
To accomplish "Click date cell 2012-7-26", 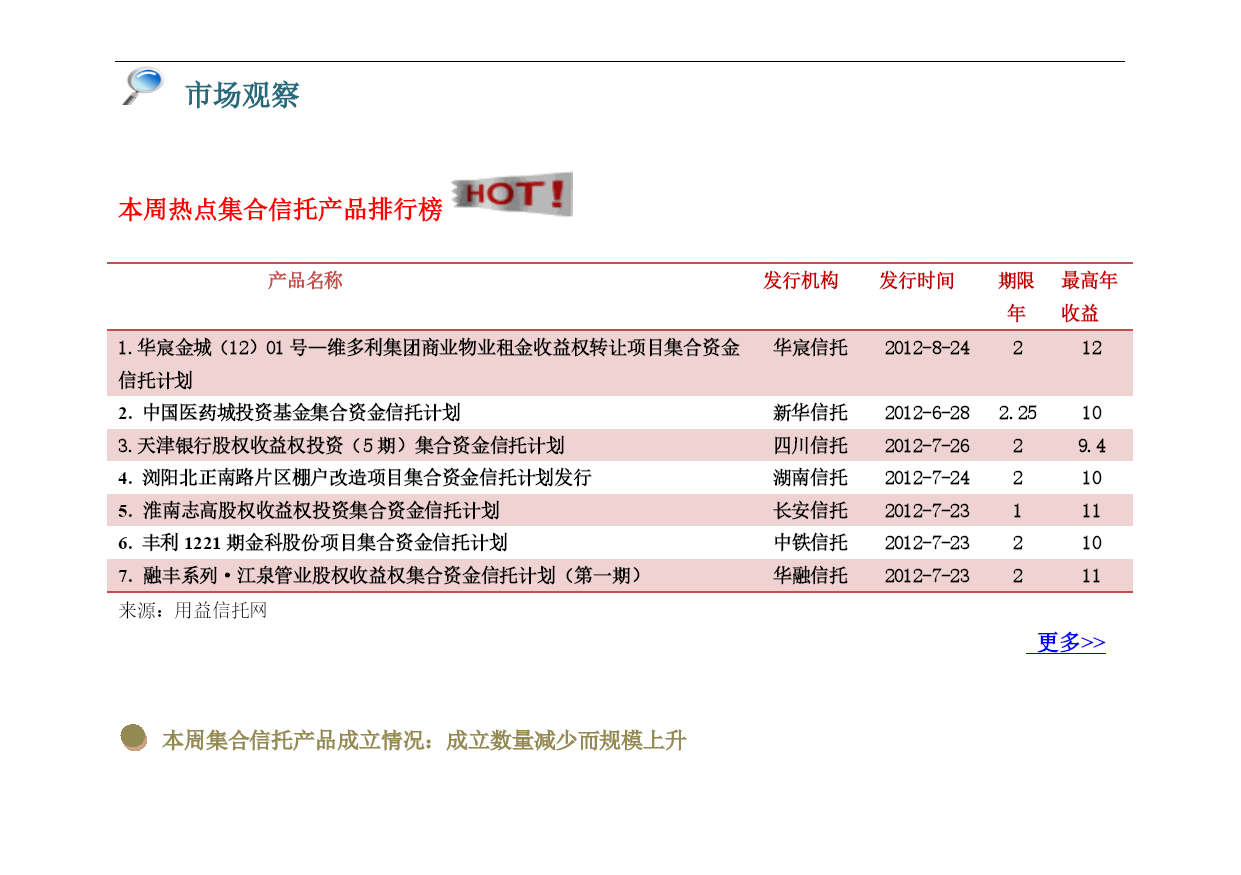I will click(927, 446).
